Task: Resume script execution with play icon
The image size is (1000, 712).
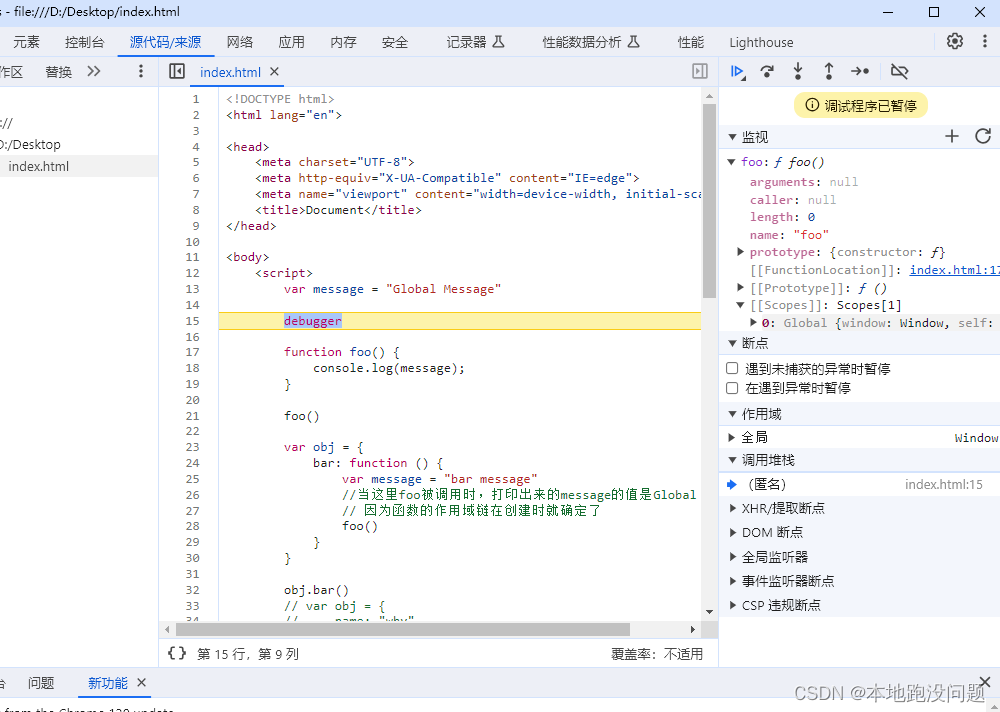Action: [737, 71]
